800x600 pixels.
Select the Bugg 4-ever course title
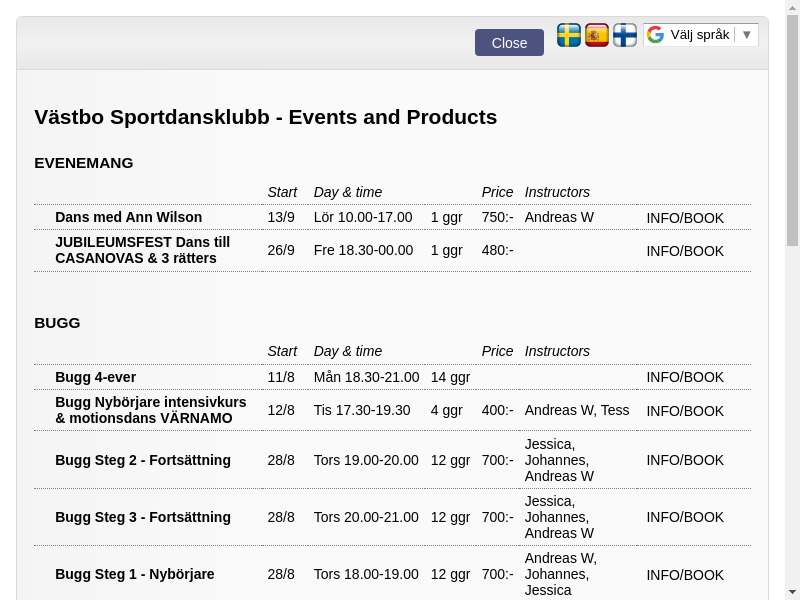click(95, 378)
